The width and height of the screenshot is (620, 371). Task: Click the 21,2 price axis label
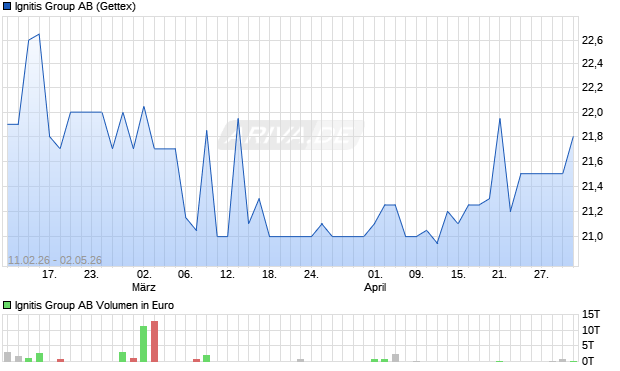[592, 212]
